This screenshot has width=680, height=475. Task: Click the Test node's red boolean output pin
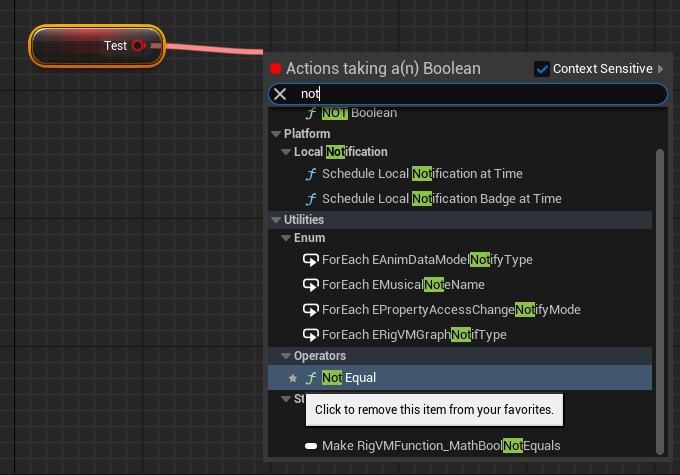(x=139, y=46)
